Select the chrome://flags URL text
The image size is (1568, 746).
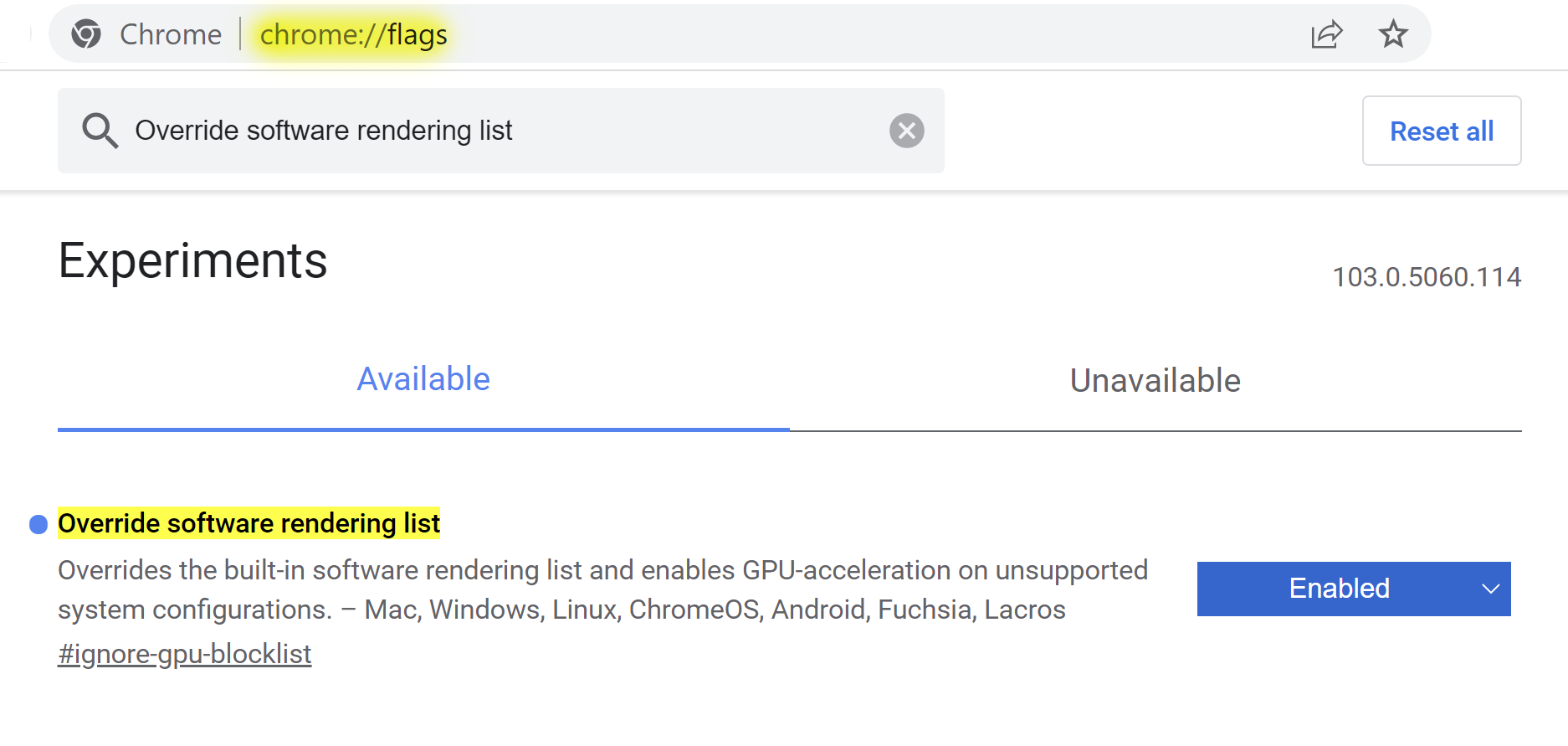click(x=354, y=34)
